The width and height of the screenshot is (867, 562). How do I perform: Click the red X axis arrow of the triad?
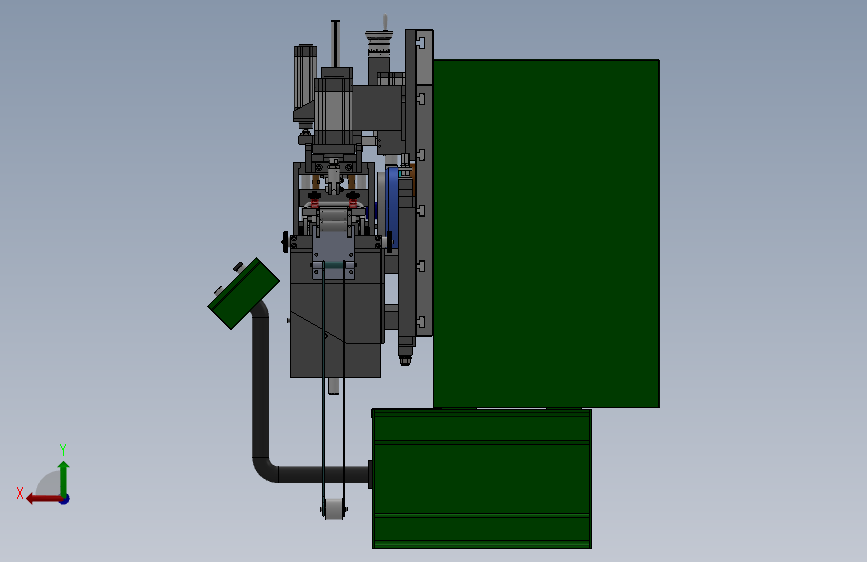coord(44,499)
